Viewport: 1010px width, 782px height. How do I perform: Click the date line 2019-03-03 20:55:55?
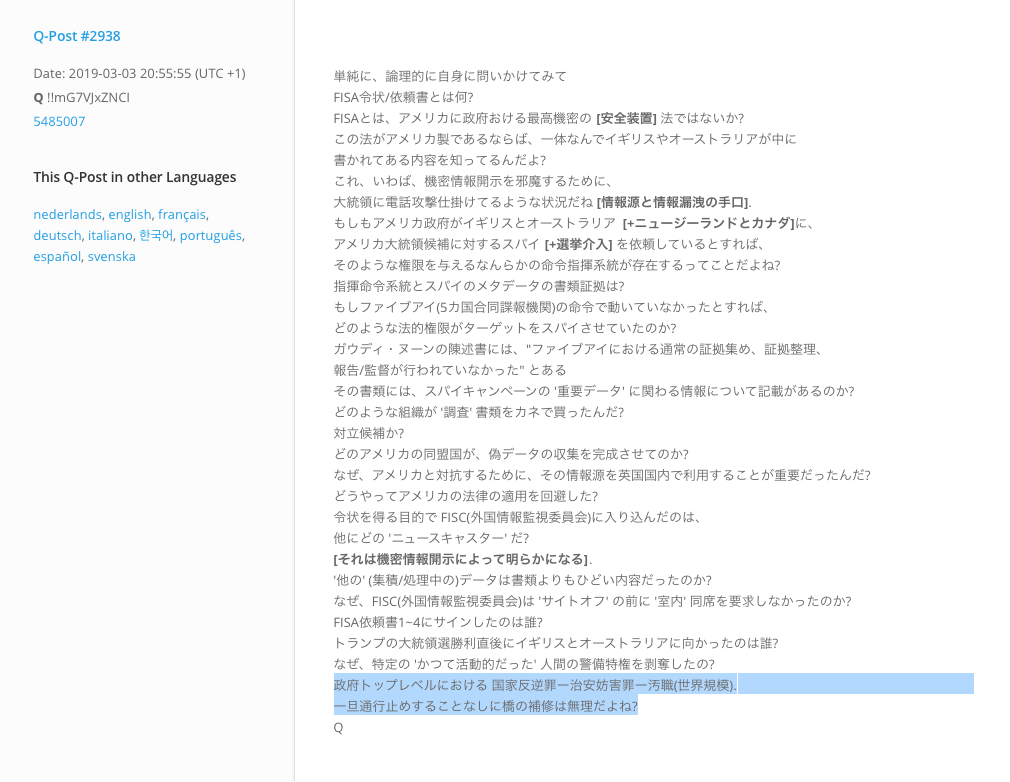point(139,73)
